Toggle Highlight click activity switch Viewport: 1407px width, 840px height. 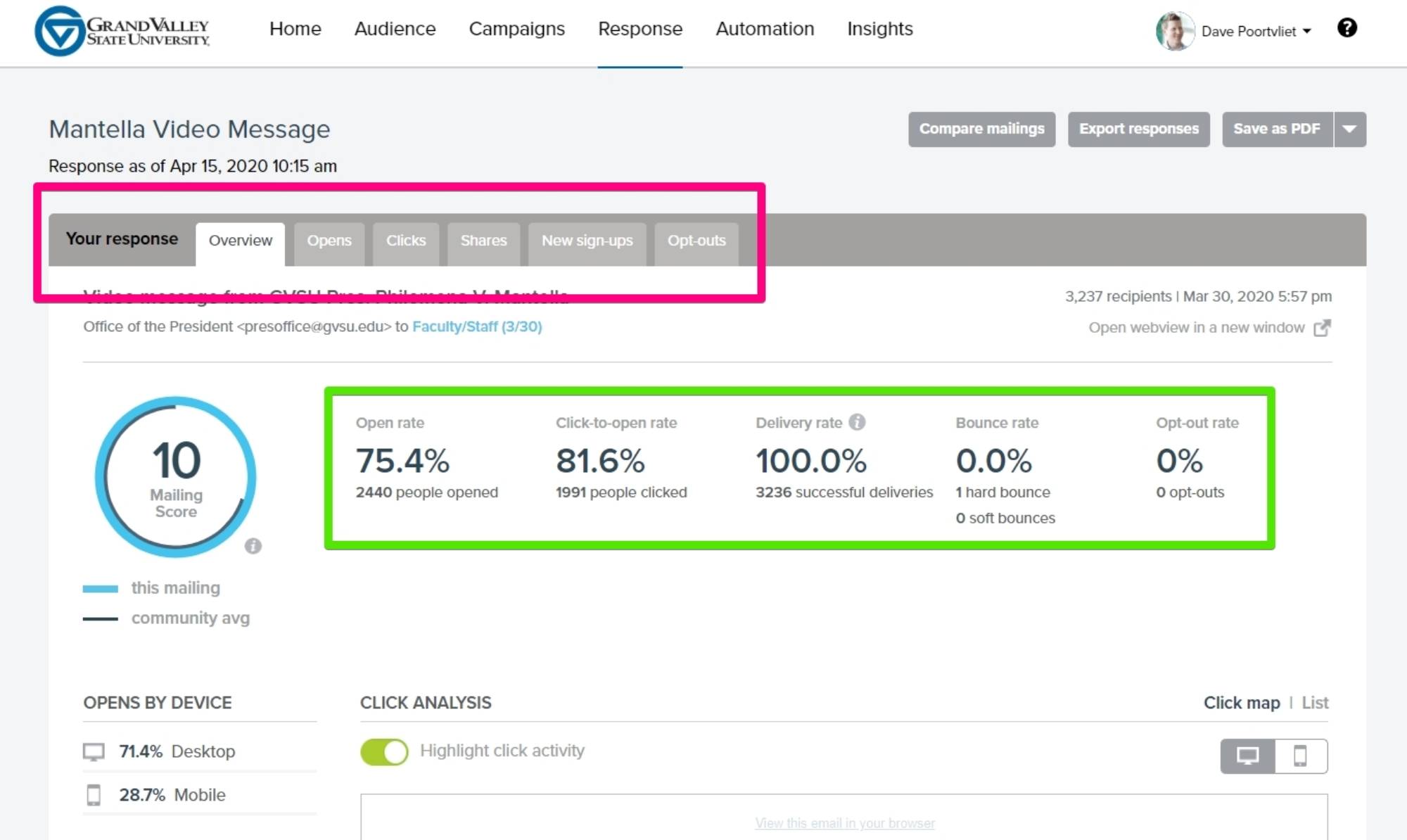coord(384,751)
